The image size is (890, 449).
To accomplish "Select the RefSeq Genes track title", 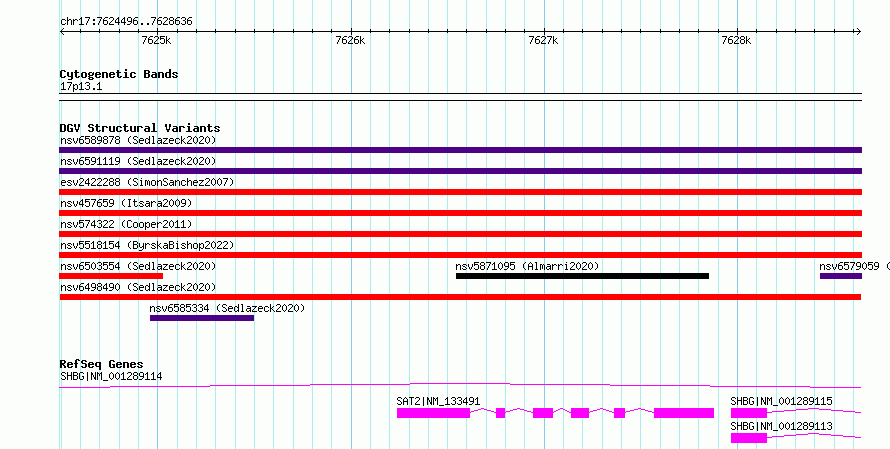I will (101, 364).
